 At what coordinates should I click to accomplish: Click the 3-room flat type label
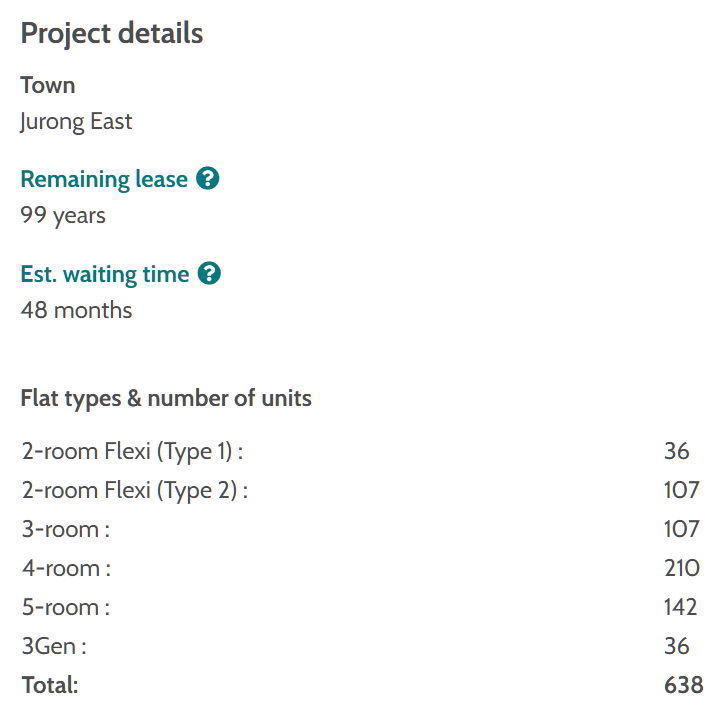tap(66, 529)
